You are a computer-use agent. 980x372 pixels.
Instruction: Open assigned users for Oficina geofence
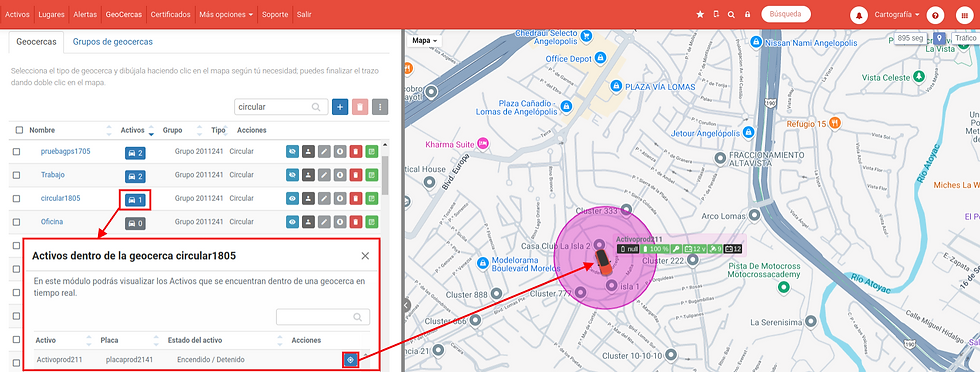(x=308, y=222)
